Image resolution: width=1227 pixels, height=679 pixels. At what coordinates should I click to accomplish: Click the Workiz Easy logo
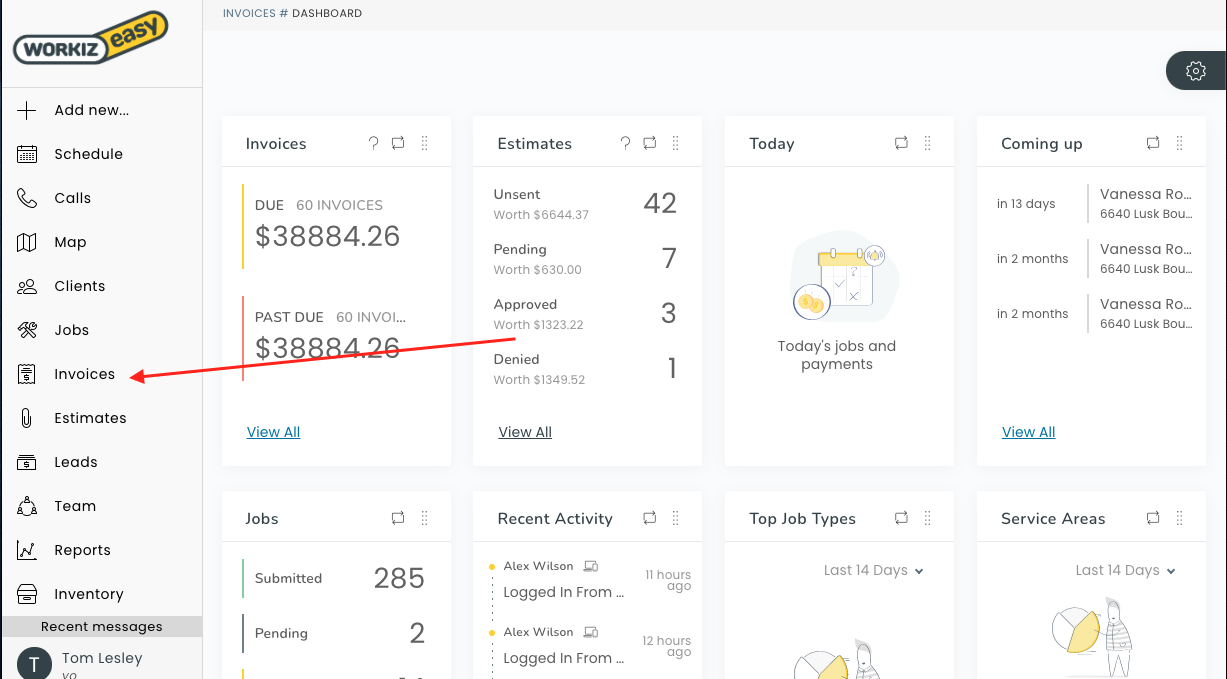[x=90, y=40]
